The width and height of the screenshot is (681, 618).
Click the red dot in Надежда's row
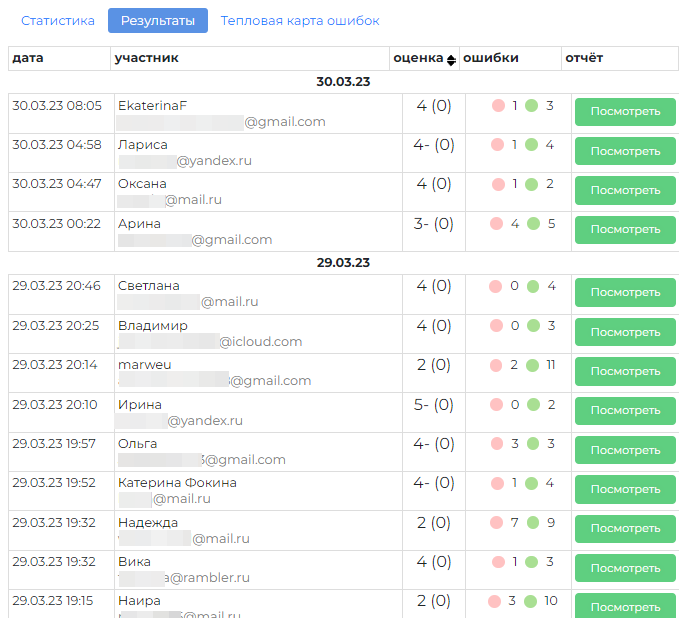(x=496, y=522)
